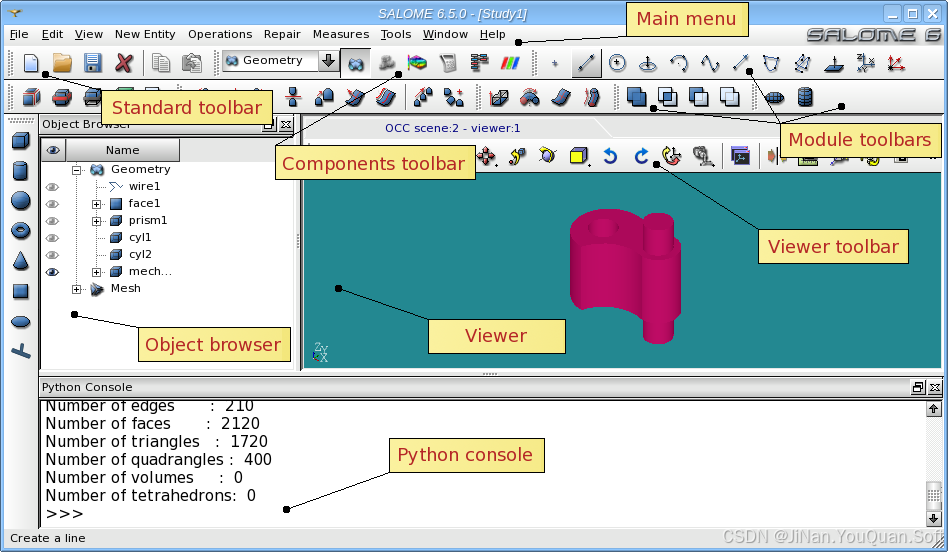Create a Torus primitive from left toolbar

click(x=21, y=230)
